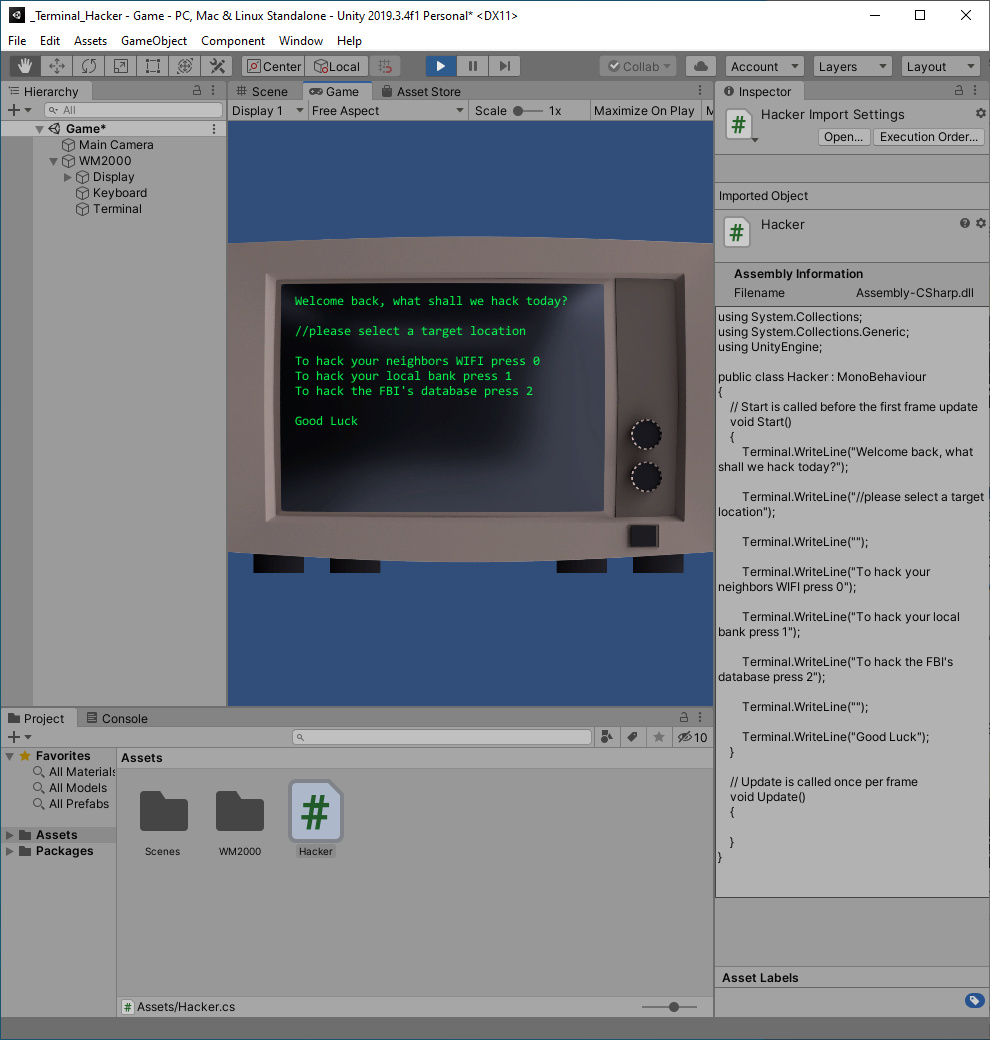Open the GameObject menu
The width and height of the screenshot is (990, 1040).
click(154, 41)
